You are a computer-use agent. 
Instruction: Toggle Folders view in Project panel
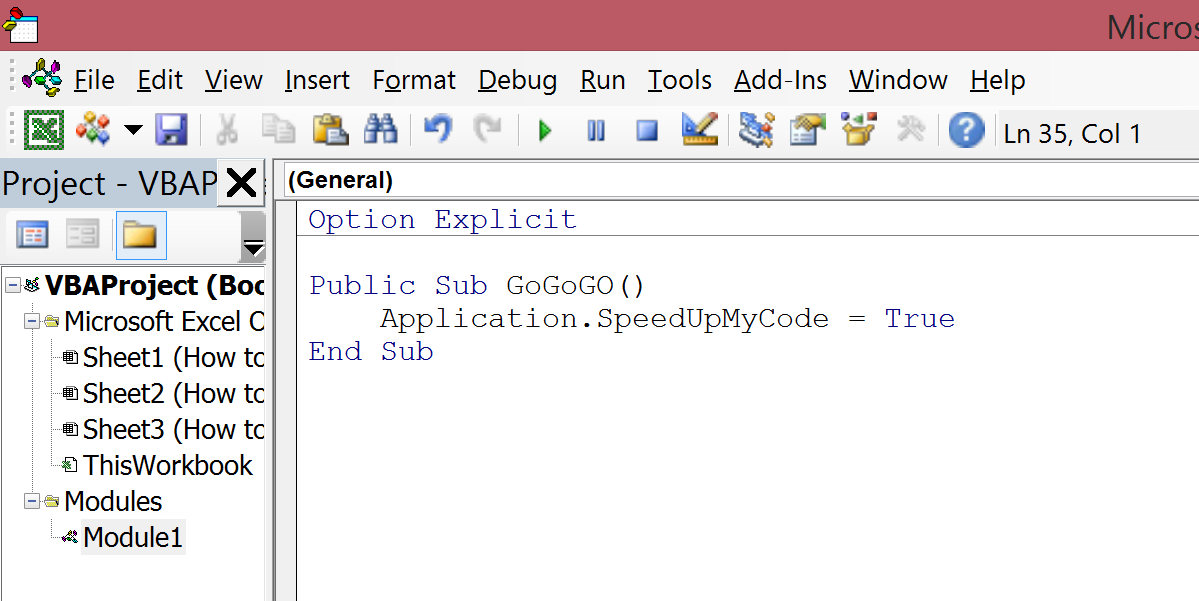tap(140, 236)
